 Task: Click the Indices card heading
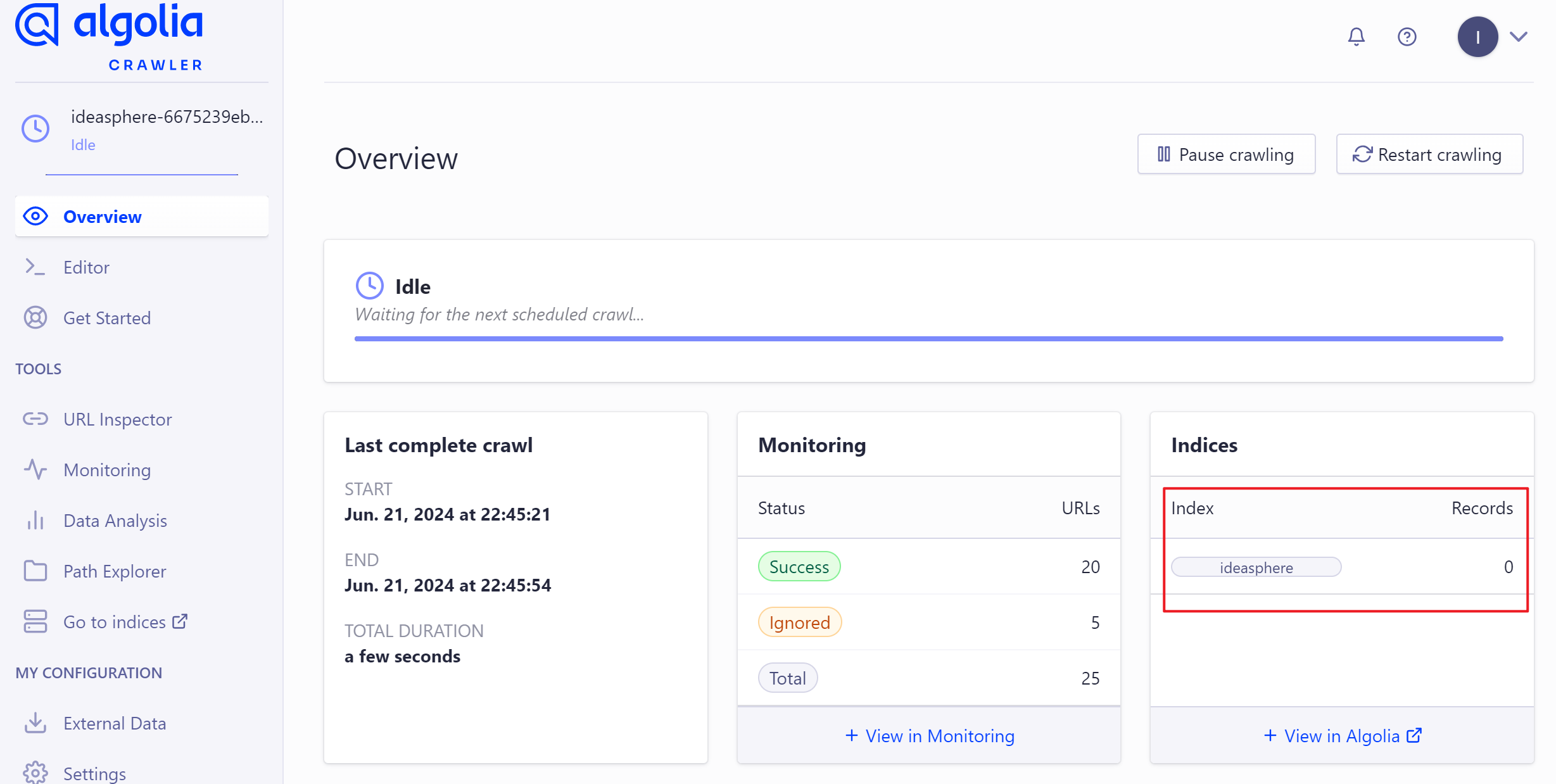pos(1204,445)
